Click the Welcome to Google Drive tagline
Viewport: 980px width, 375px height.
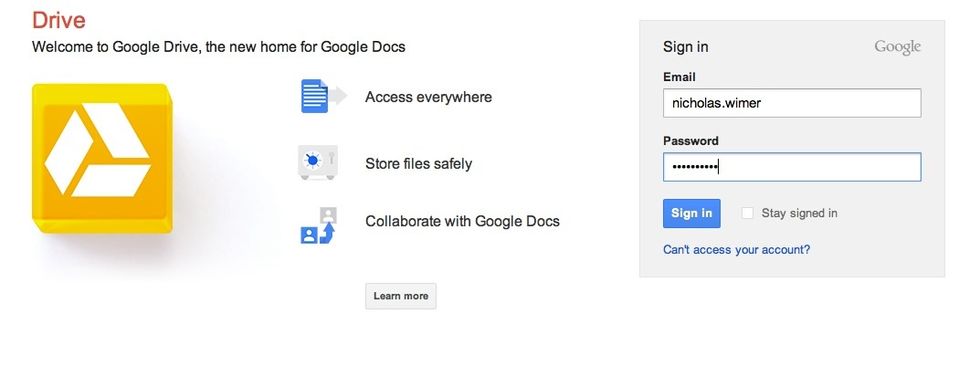click(219, 47)
